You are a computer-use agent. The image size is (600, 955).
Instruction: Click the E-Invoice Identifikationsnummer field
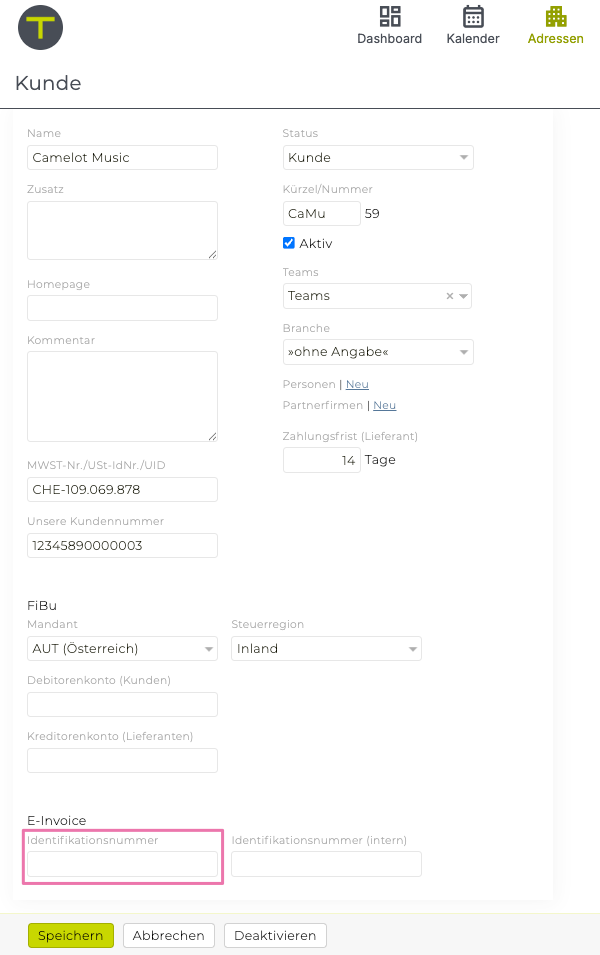pyautogui.click(x=122, y=864)
